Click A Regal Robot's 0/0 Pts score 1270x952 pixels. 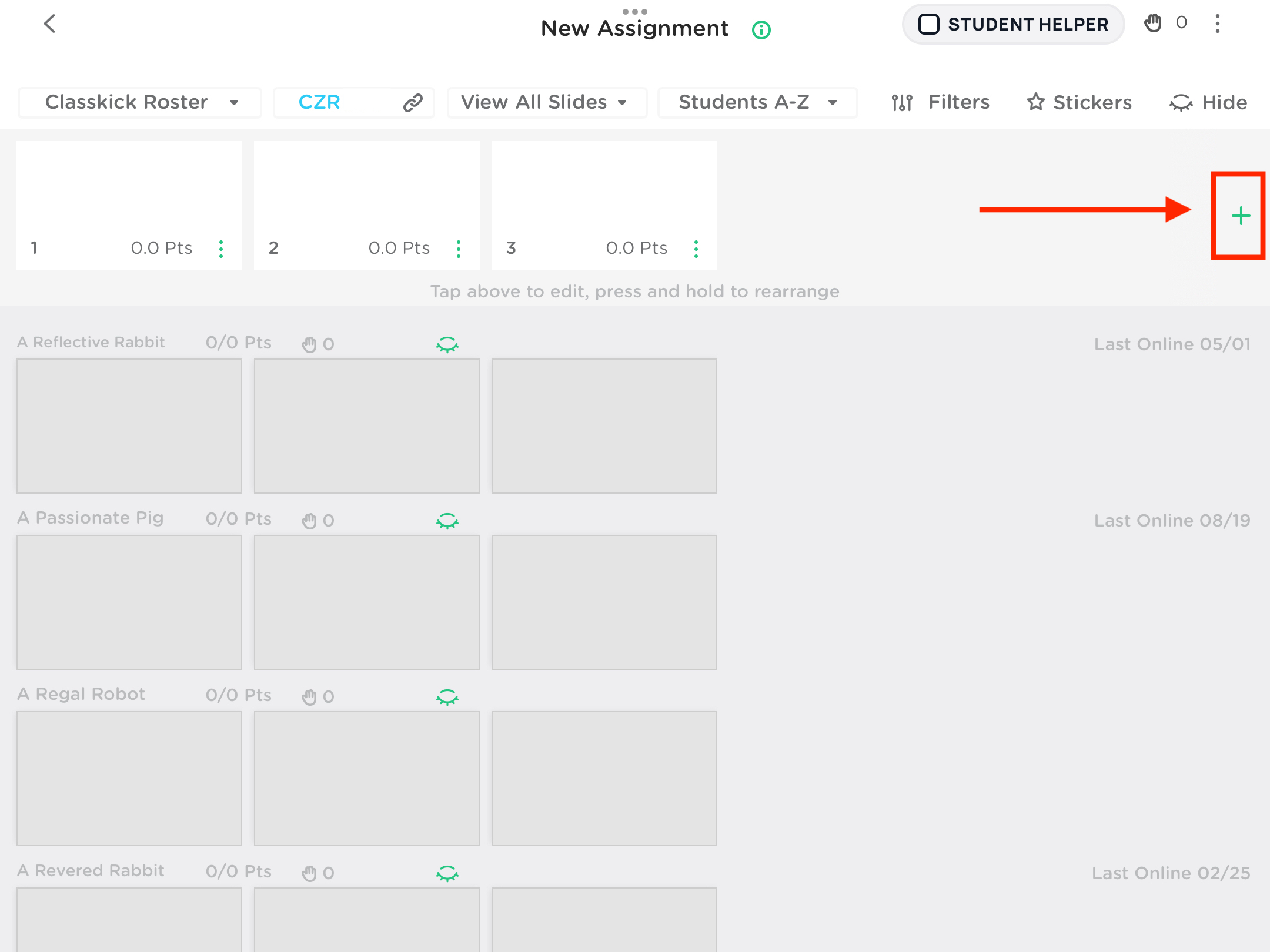click(239, 695)
